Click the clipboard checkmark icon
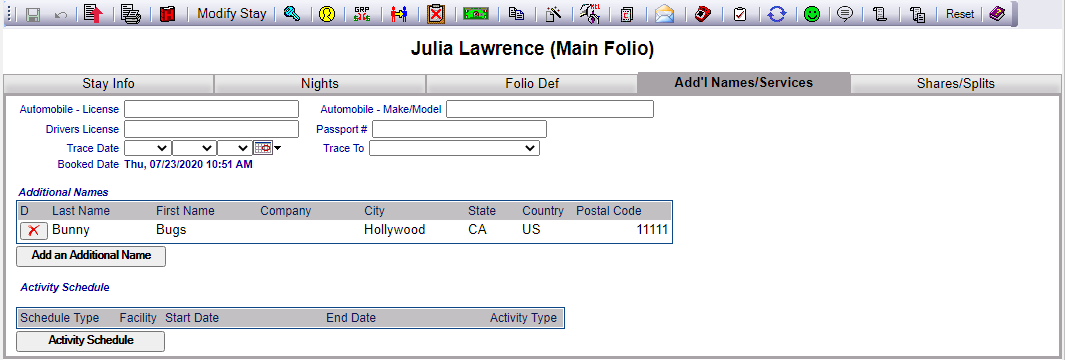The image size is (1065, 360). pos(740,14)
